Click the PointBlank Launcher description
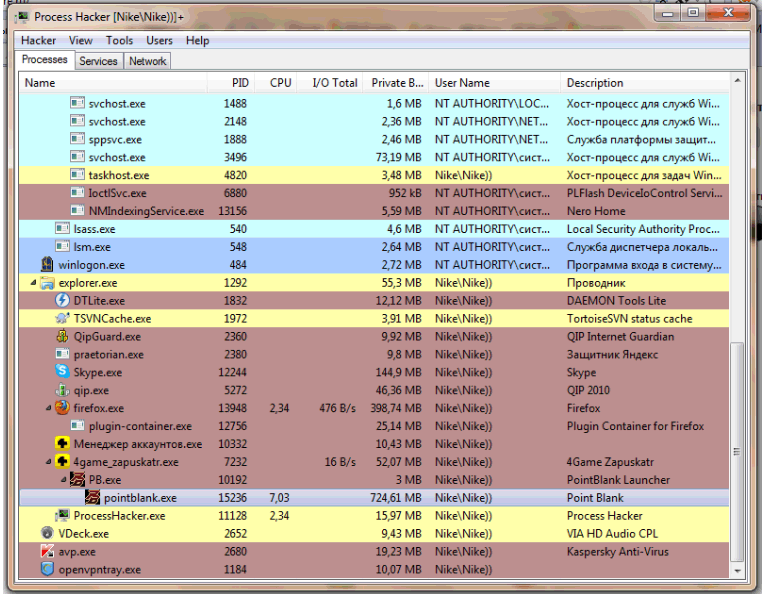The height and width of the screenshot is (594, 762). point(618,480)
